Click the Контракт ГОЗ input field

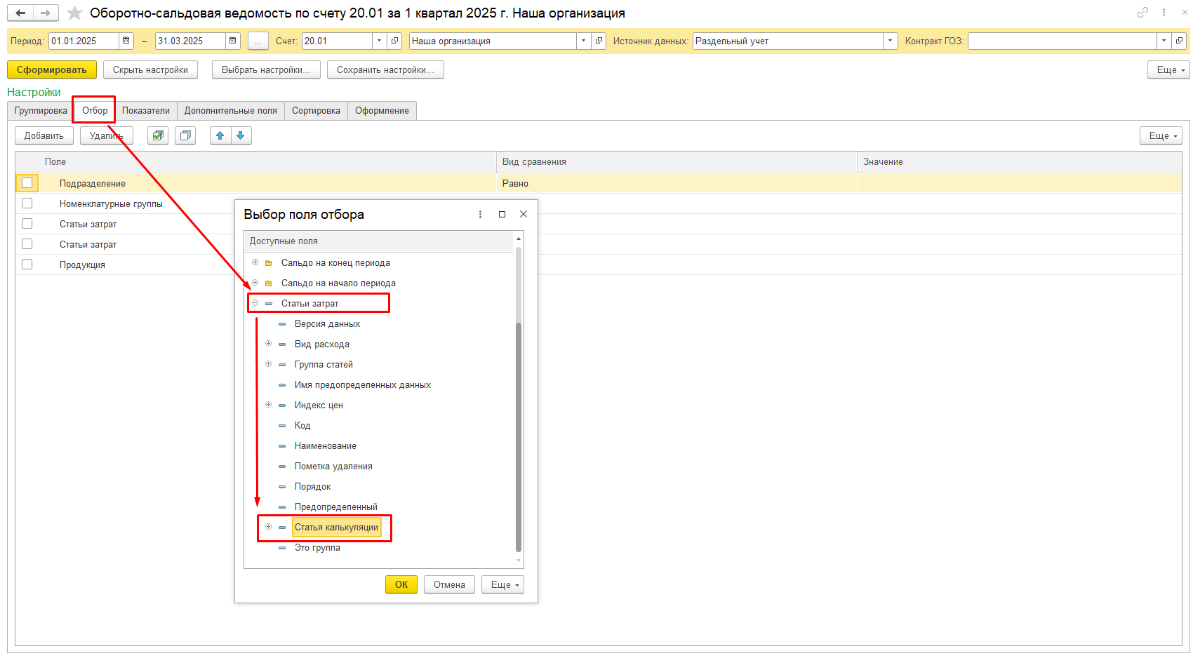[x=1062, y=41]
